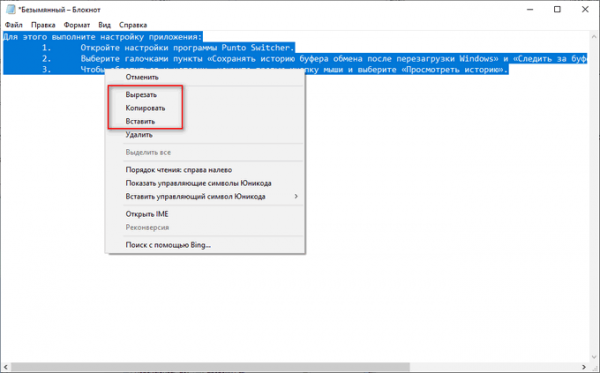This screenshot has height=373, width=600.
Task: Minimize the Блокнот window
Action: click(530, 10)
